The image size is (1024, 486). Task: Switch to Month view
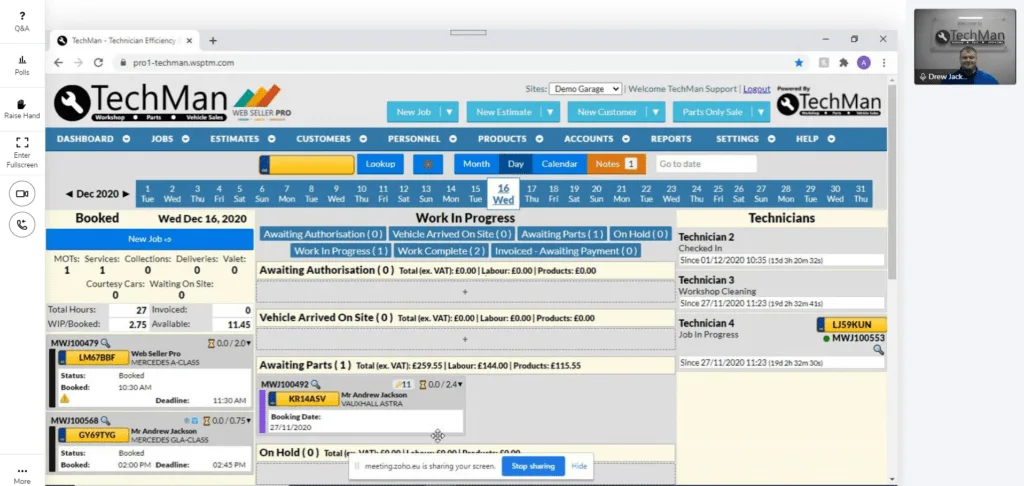click(476, 164)
